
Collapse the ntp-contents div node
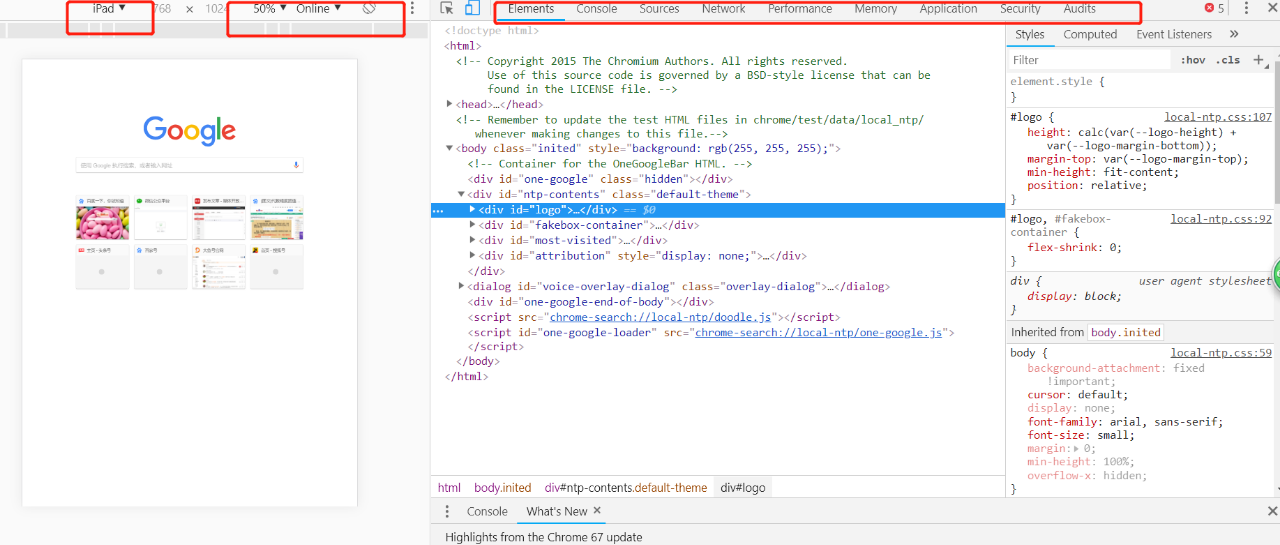[x=462, y=194]
